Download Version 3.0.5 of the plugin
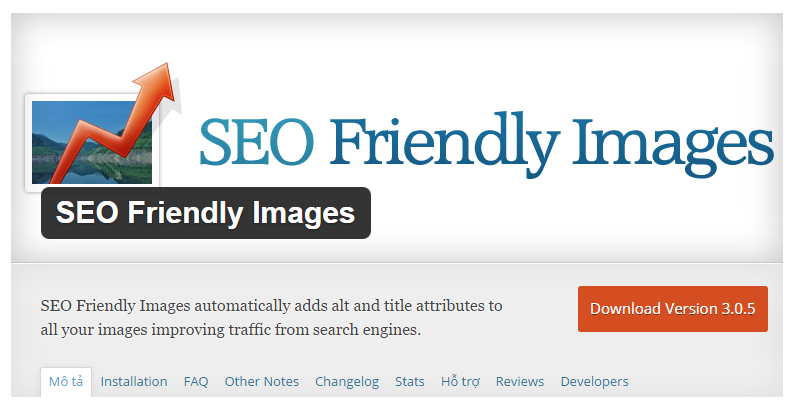 pyautogui.click(x=672, y=309)
